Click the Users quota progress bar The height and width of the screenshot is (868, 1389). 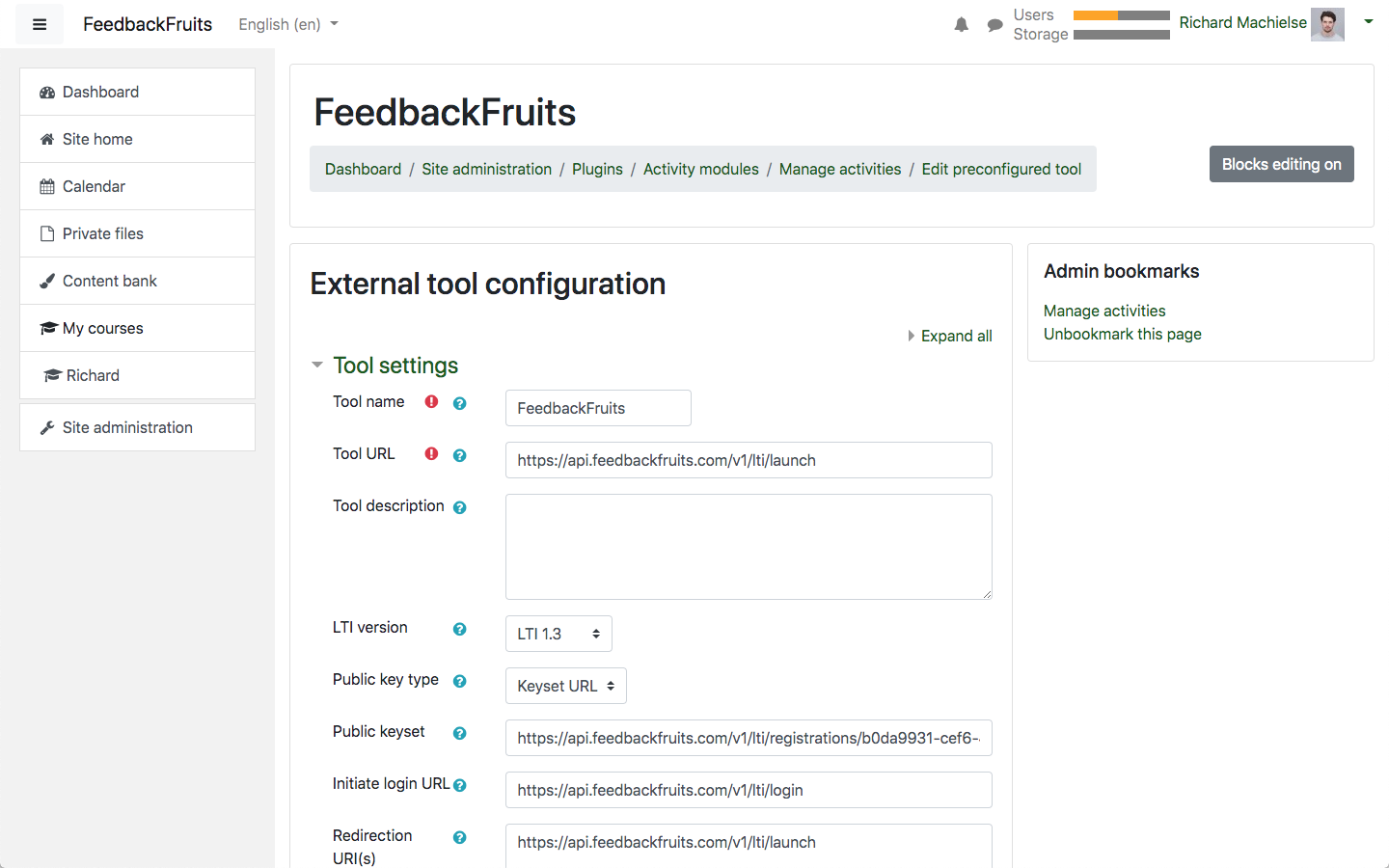(1121, 15)
